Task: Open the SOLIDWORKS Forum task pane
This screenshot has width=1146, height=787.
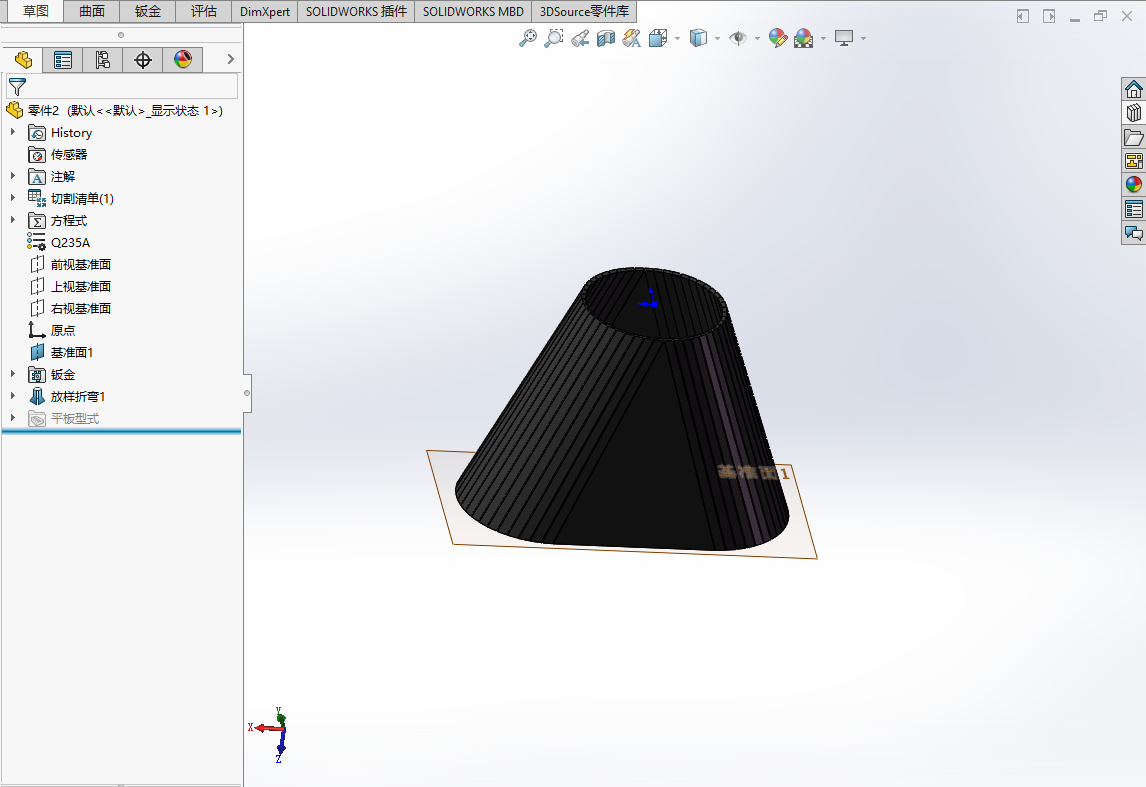Action: tap(1134, 233)
